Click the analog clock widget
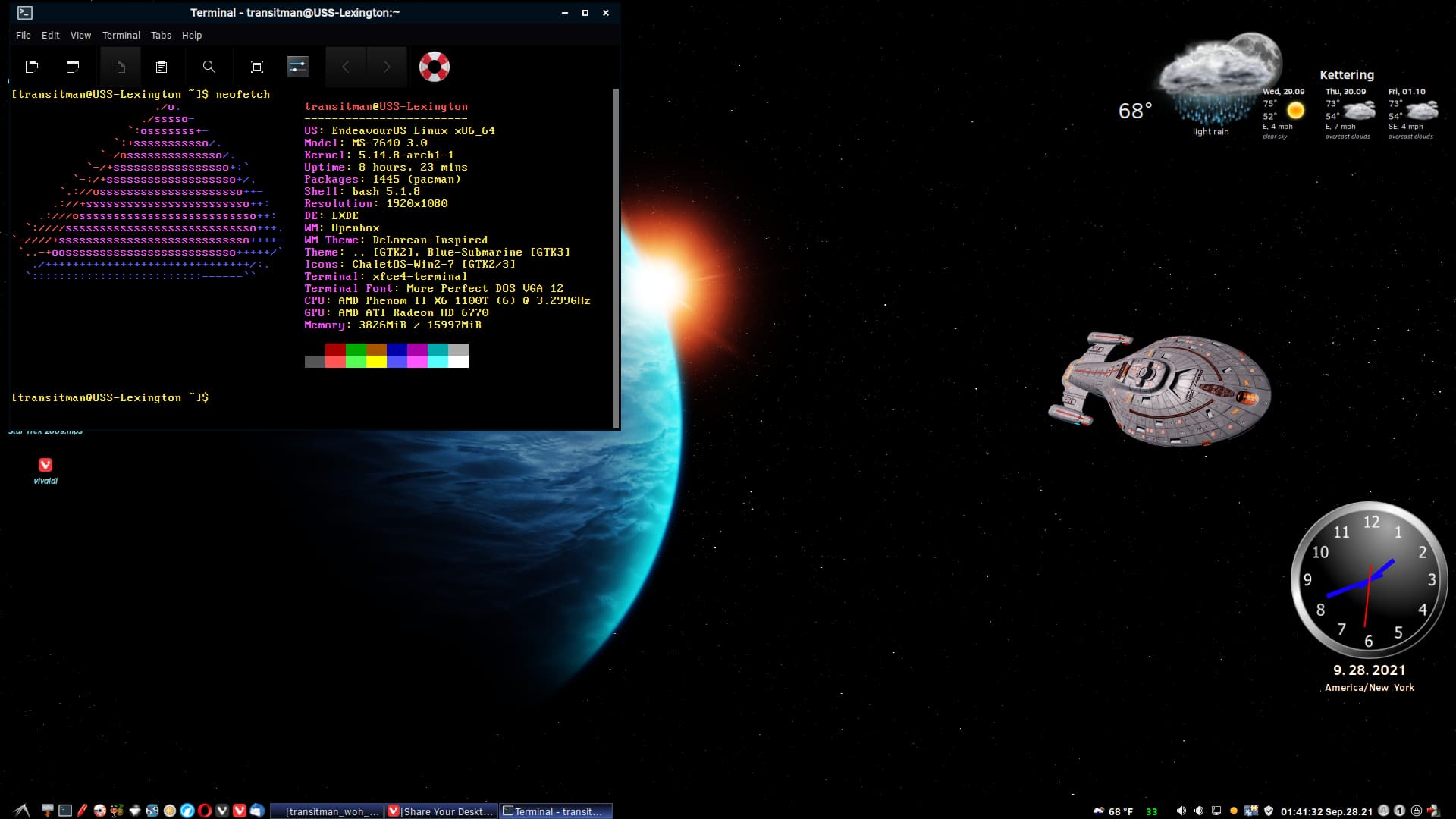 tap(1369, 580)
